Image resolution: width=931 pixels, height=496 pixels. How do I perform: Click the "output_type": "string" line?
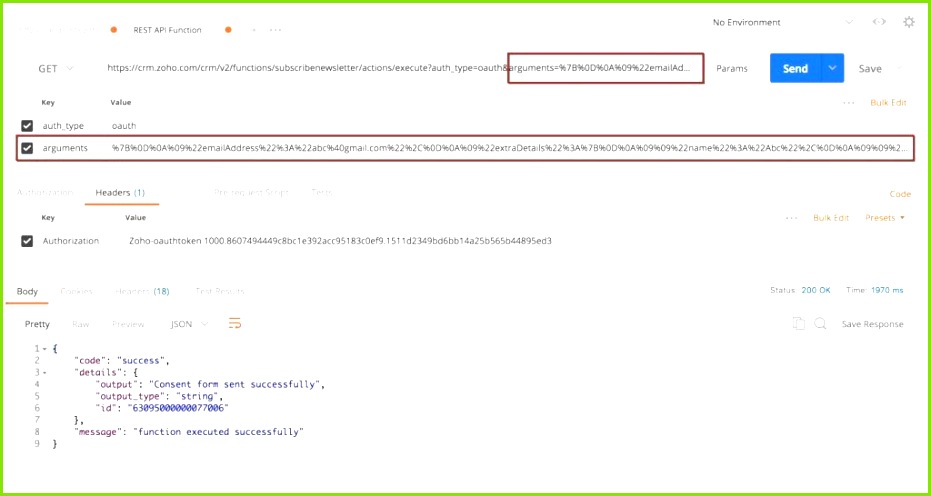[159, 396]
